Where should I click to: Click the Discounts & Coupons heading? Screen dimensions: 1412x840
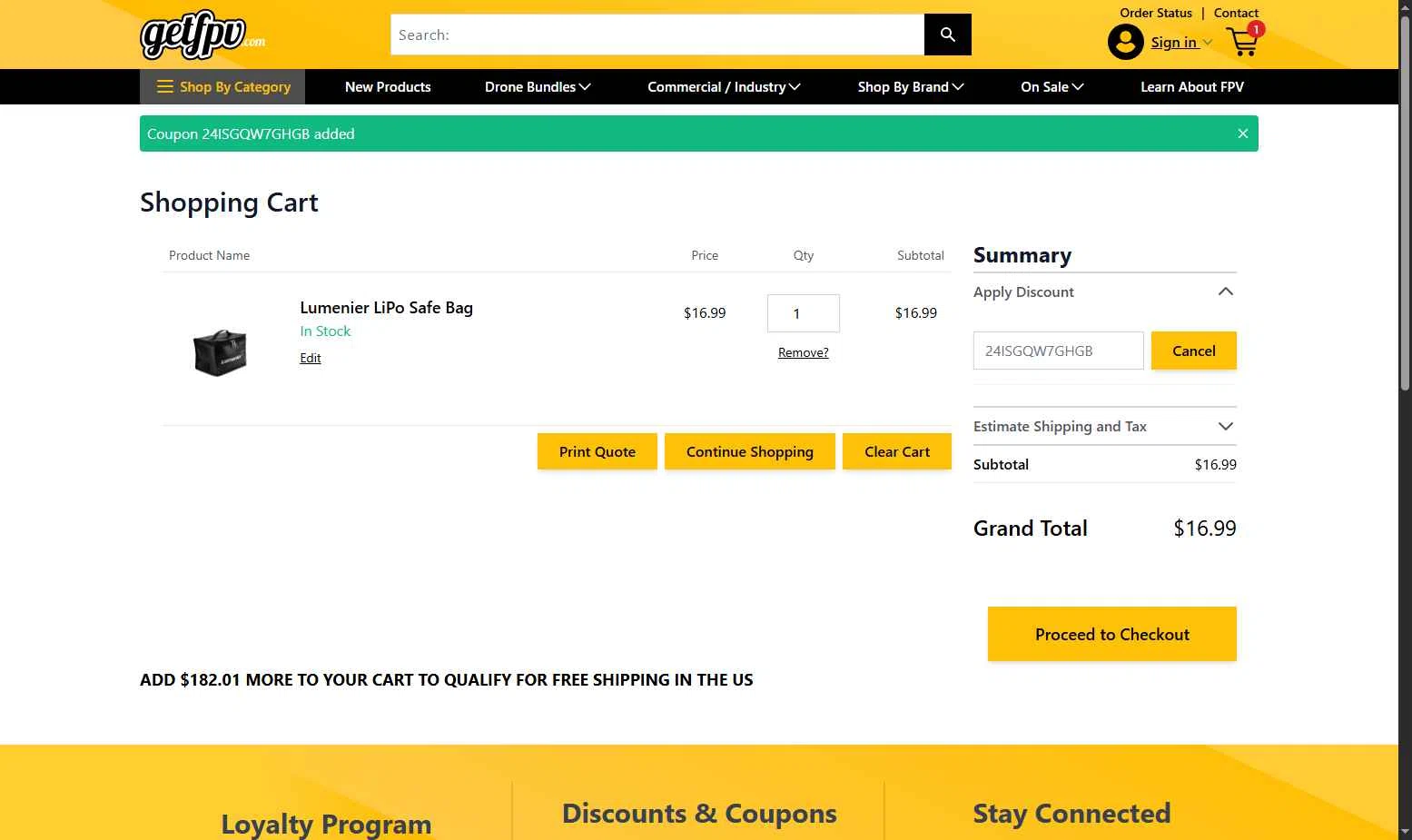tap(699, 814)
